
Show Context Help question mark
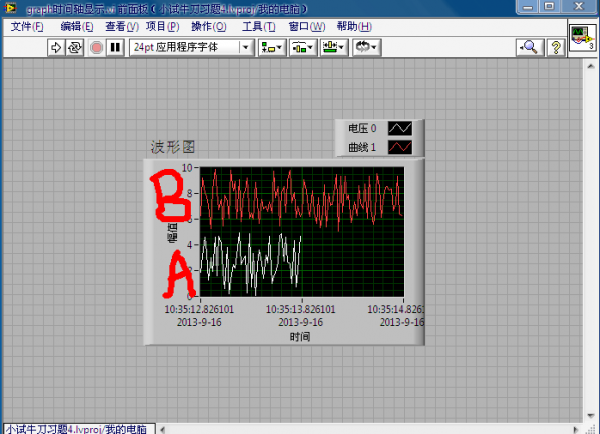coord(556,47)
